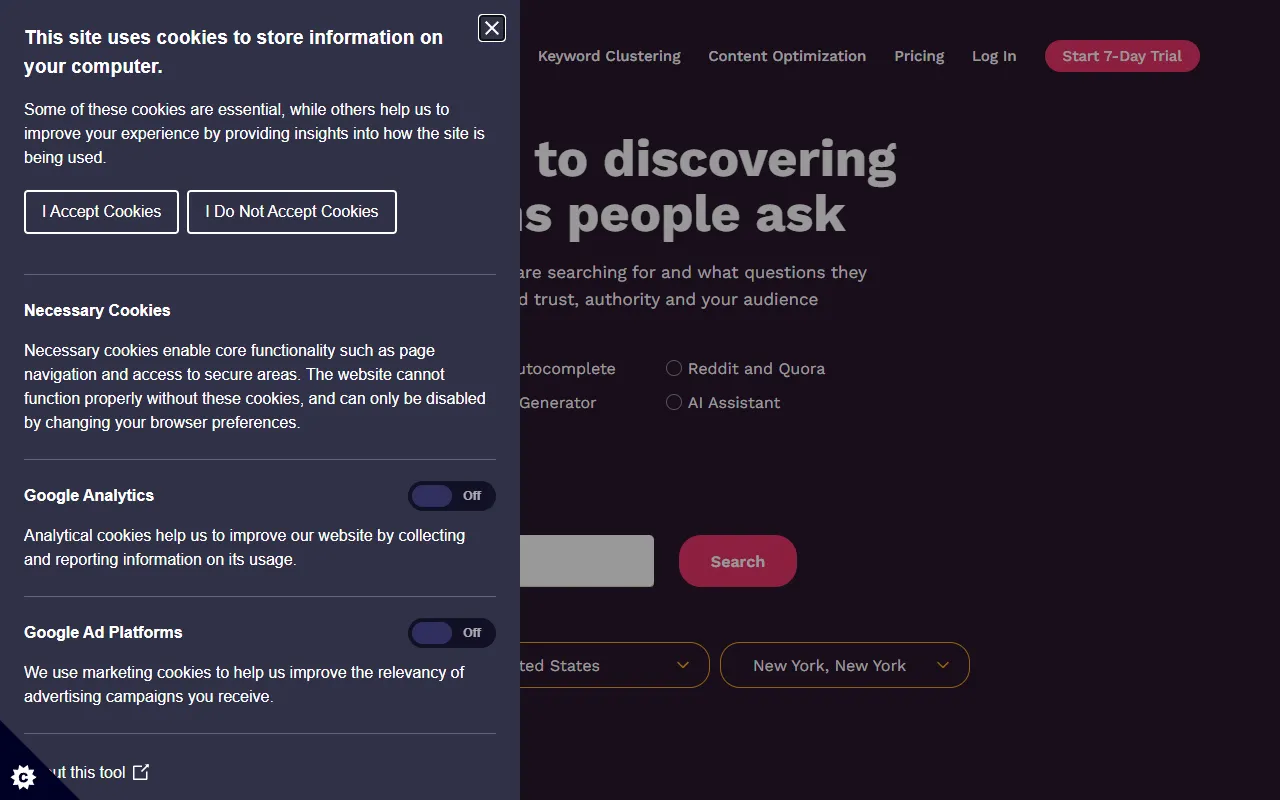The width and height of the screenshot is (1280, 800).
Task: Open Keyword Clustering menu item
Action: (609, 56)
